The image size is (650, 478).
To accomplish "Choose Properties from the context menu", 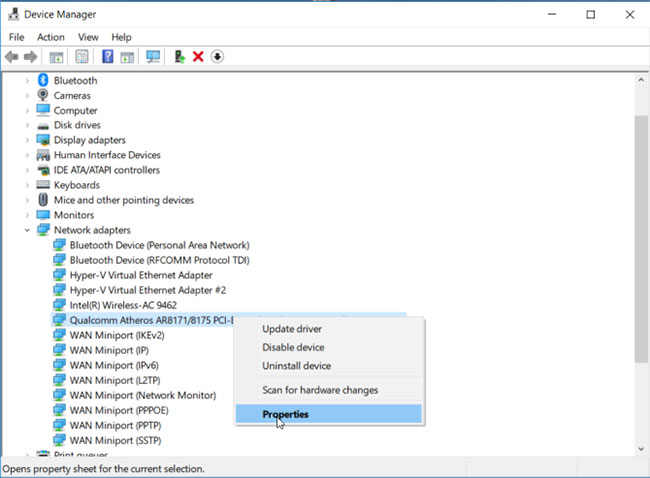I will [x=285, y=414].
